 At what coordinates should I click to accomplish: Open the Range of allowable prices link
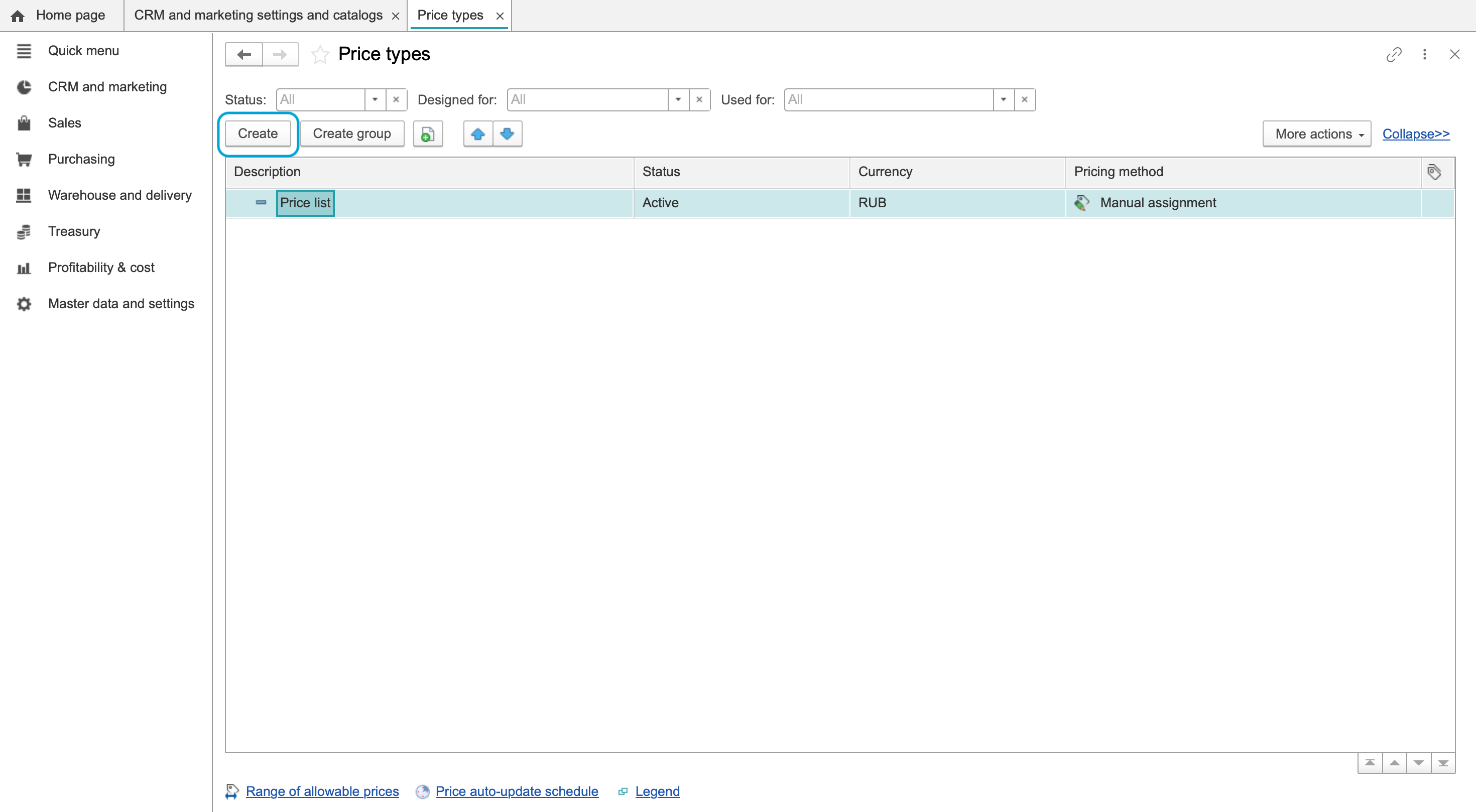click(x=322, y=791)
